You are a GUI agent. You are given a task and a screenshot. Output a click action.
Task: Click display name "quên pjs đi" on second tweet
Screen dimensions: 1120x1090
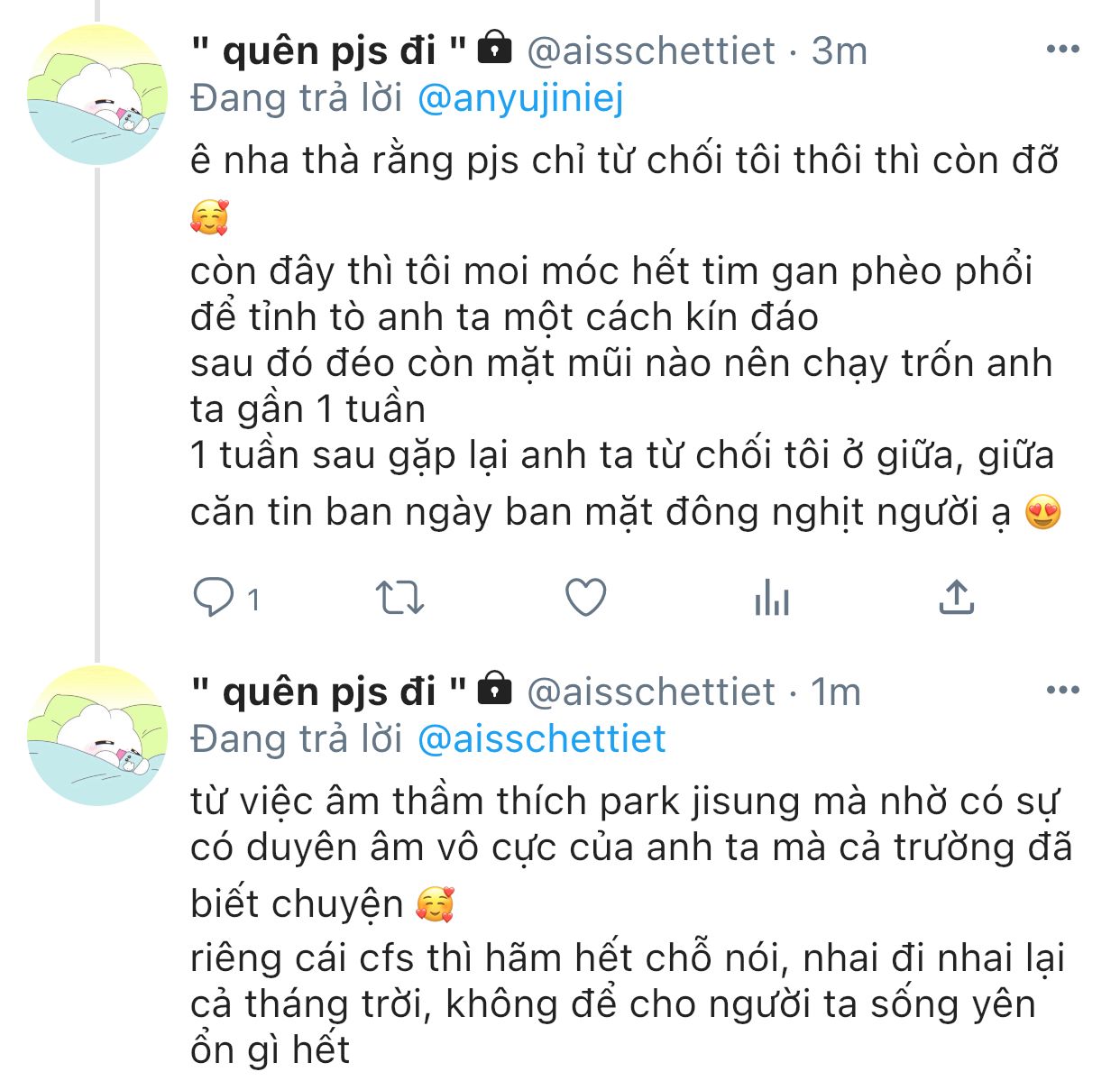click(328, 692)
